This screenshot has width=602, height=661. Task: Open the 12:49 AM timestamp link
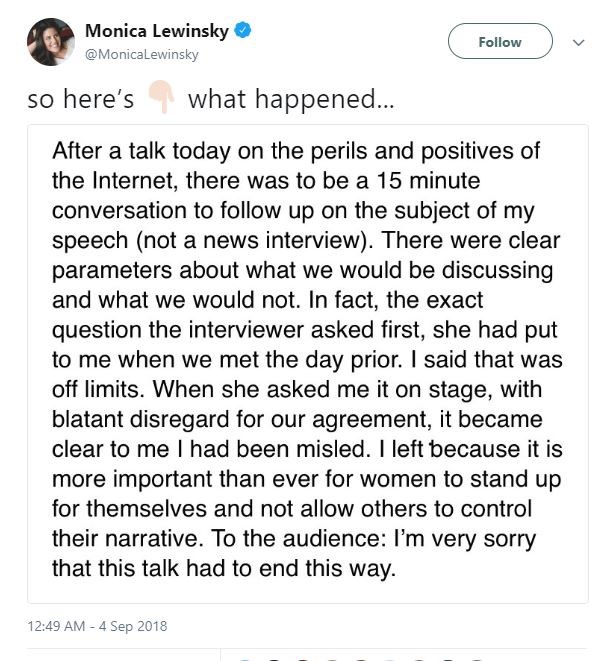[60, 627]
